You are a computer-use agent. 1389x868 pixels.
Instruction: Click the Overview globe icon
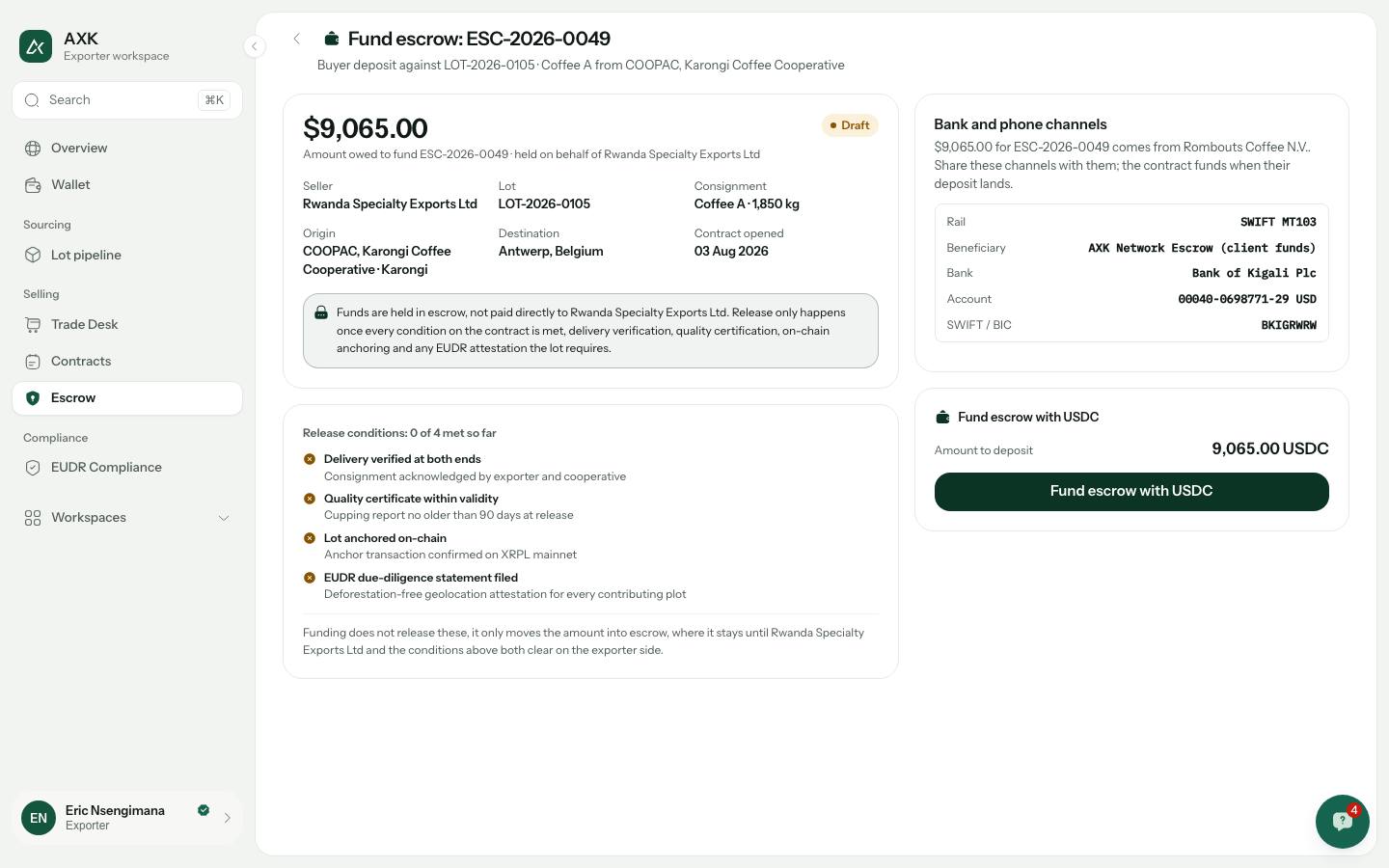point(33,149)
